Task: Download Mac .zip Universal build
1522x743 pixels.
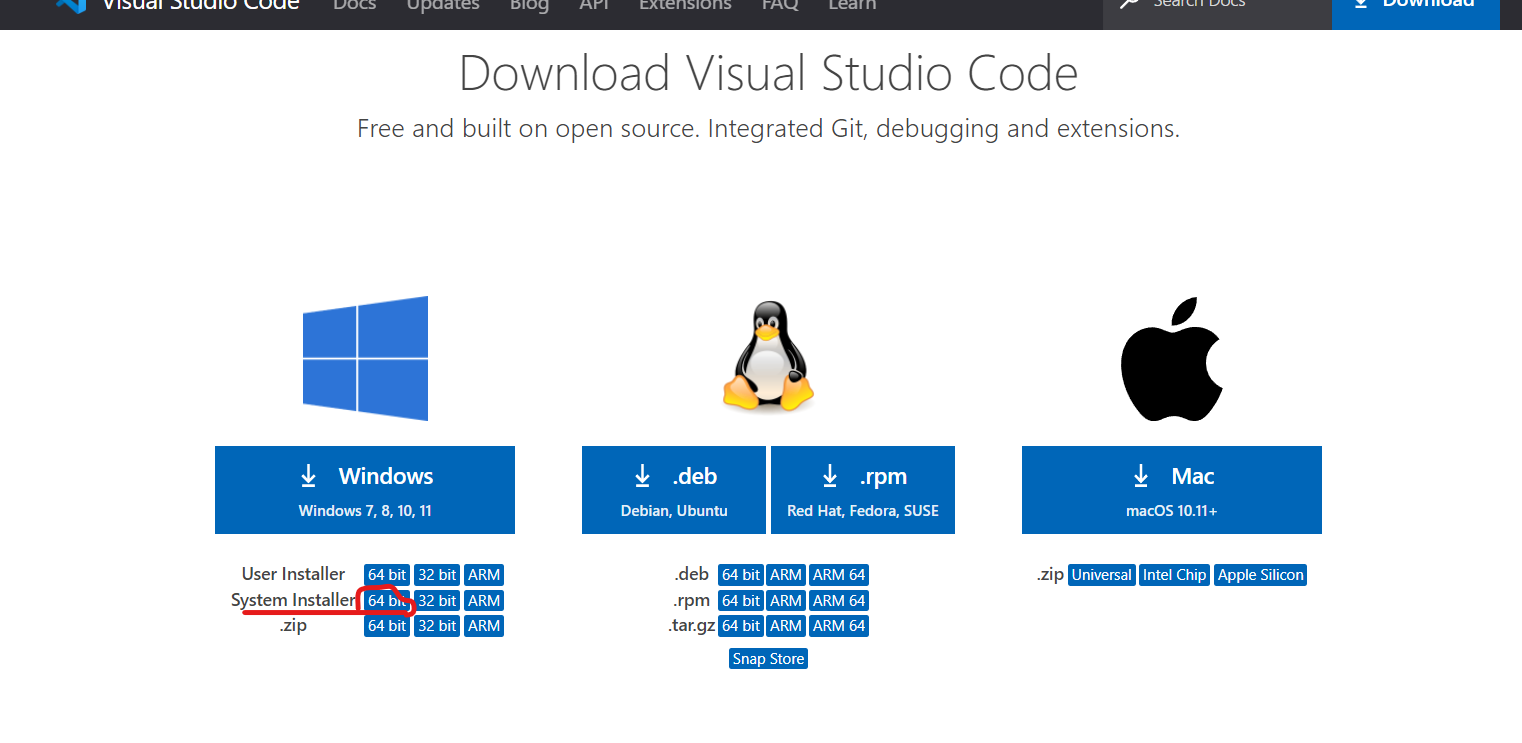Action: [1102, 575]
